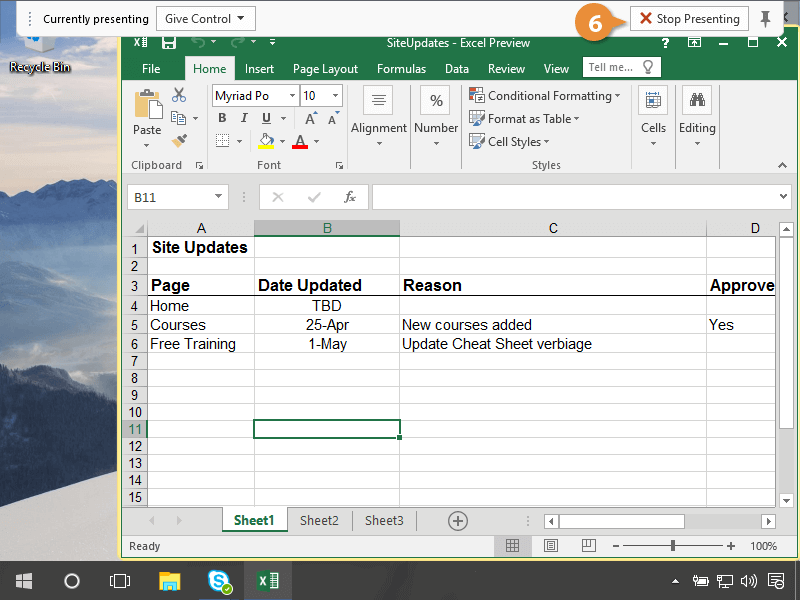Click Increase Font Size icon
The width and height of the screenshot is (800, 600).
click(310, 119)
